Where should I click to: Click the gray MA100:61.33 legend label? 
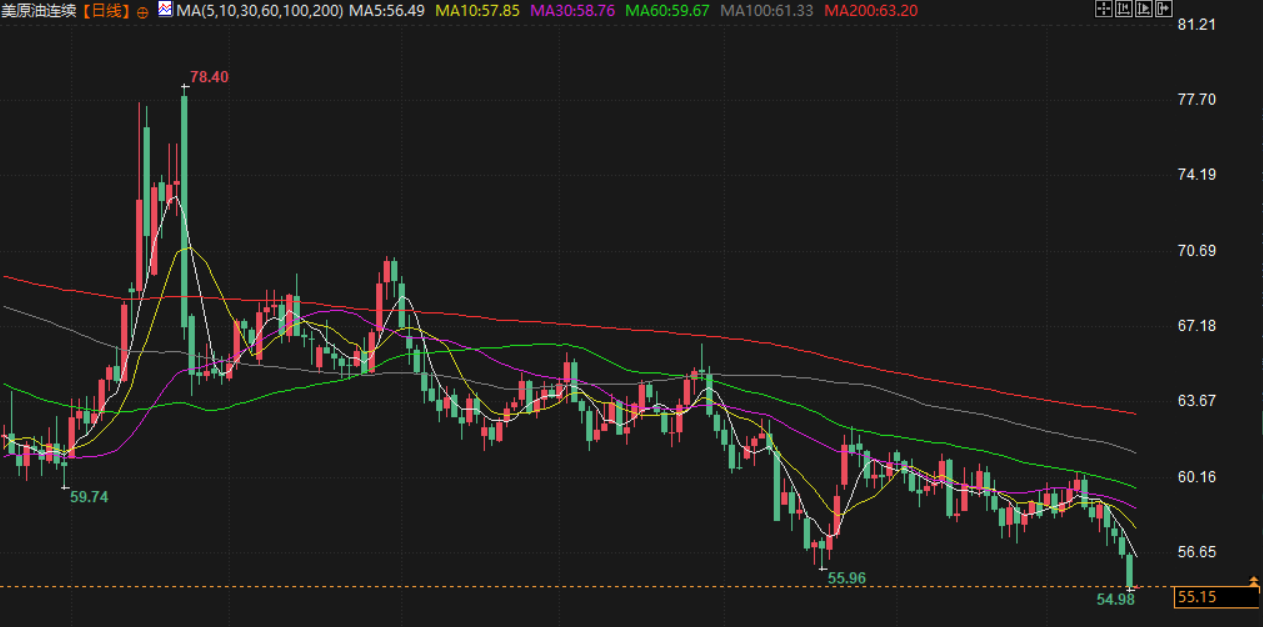click(766, 11)
